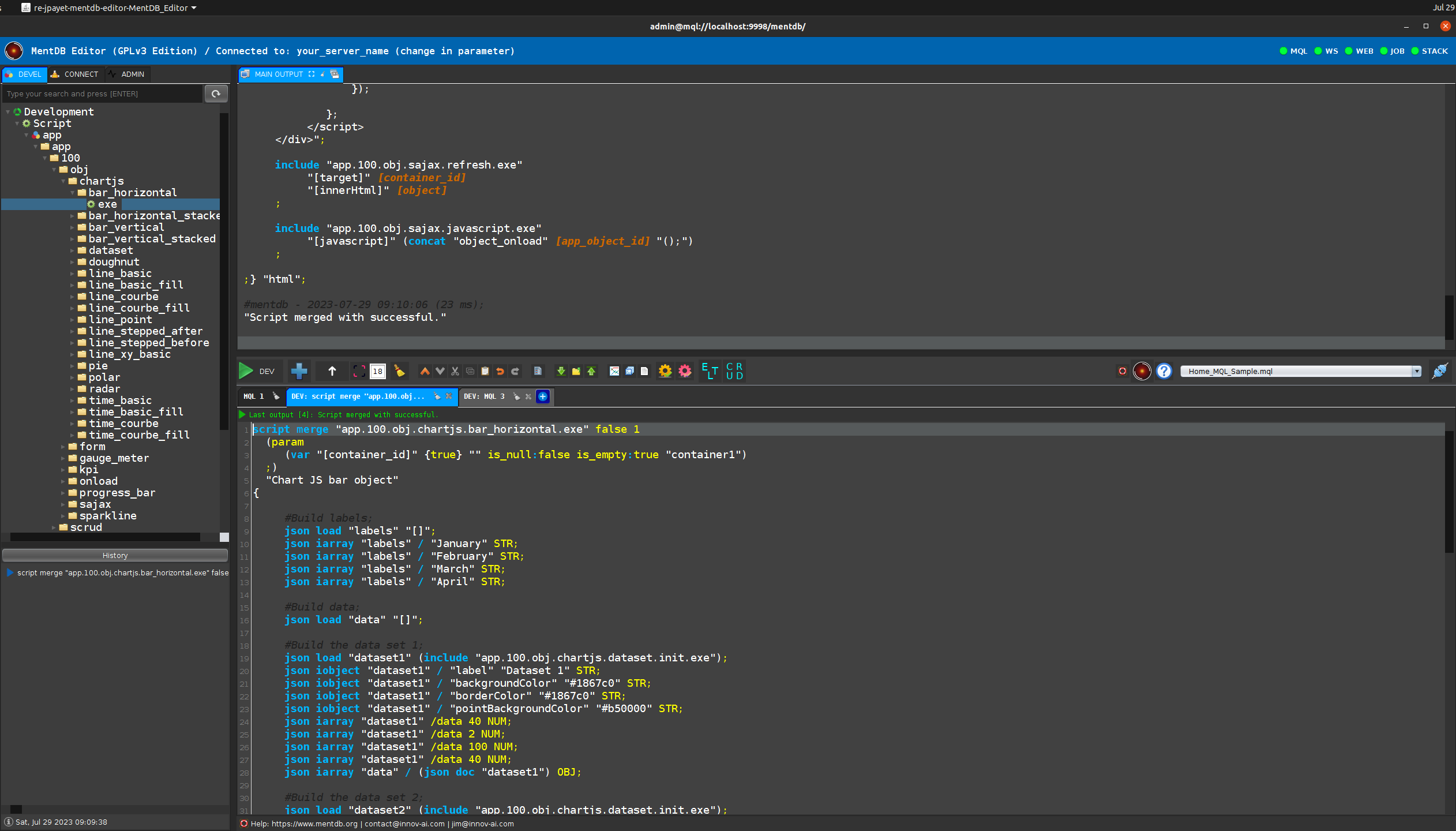This screenshot has width=1456, height=831.
Task: Open the re-jpayet-mentdb-editor application menu
Action: point(110,8)
